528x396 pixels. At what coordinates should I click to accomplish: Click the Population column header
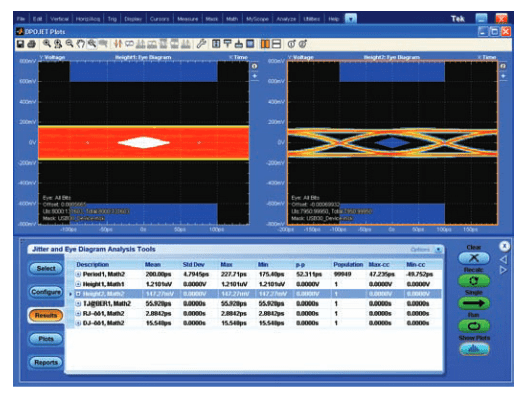(348, 264)
